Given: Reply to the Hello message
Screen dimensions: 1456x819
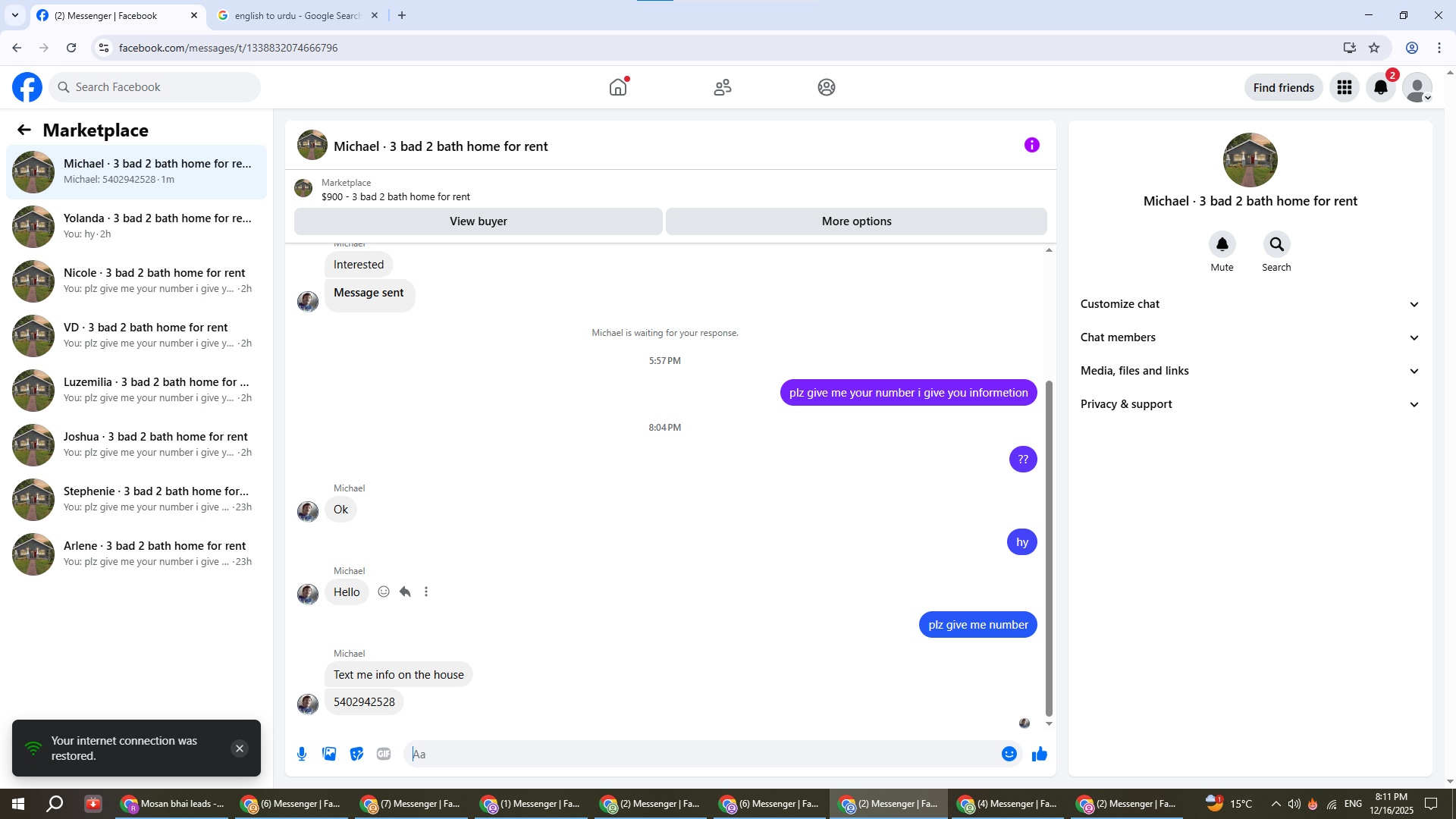Looking at the screenshot, I should click(405, 591).
